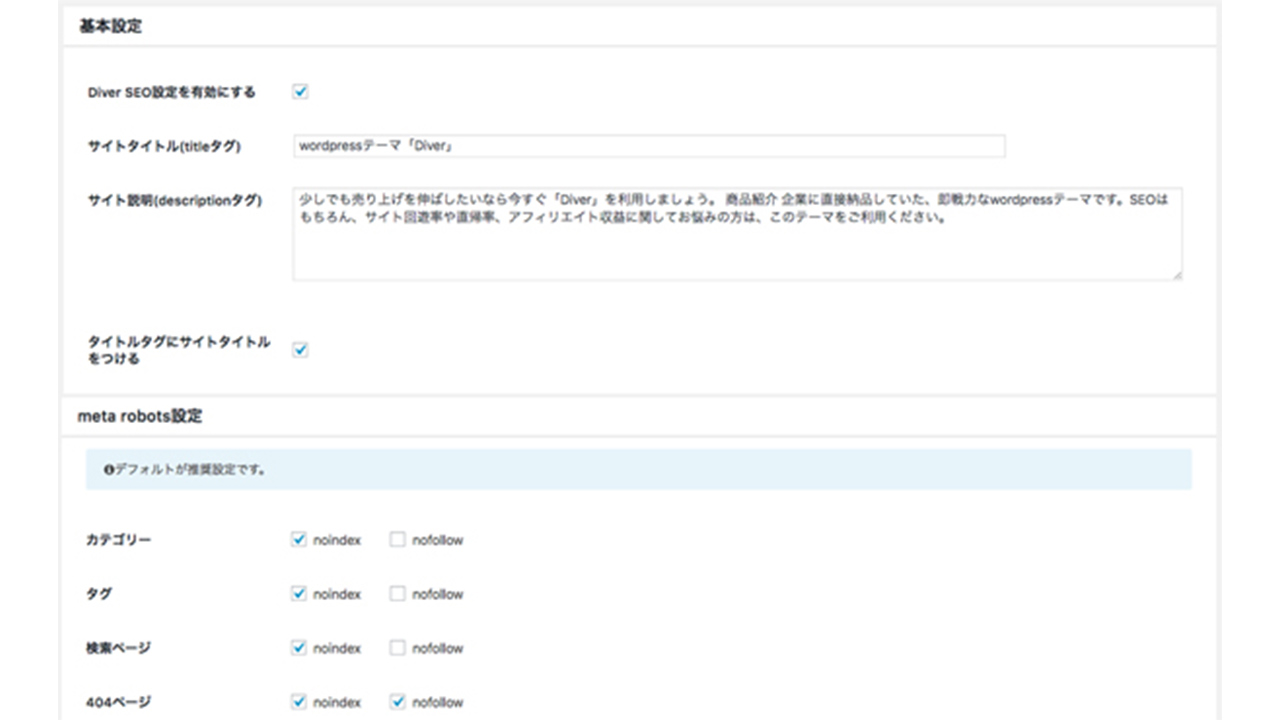This screenshot has height=720, width=1280.
Task: Uncheck noindex for 検索ページ
Action: click(x=298, y=648)
